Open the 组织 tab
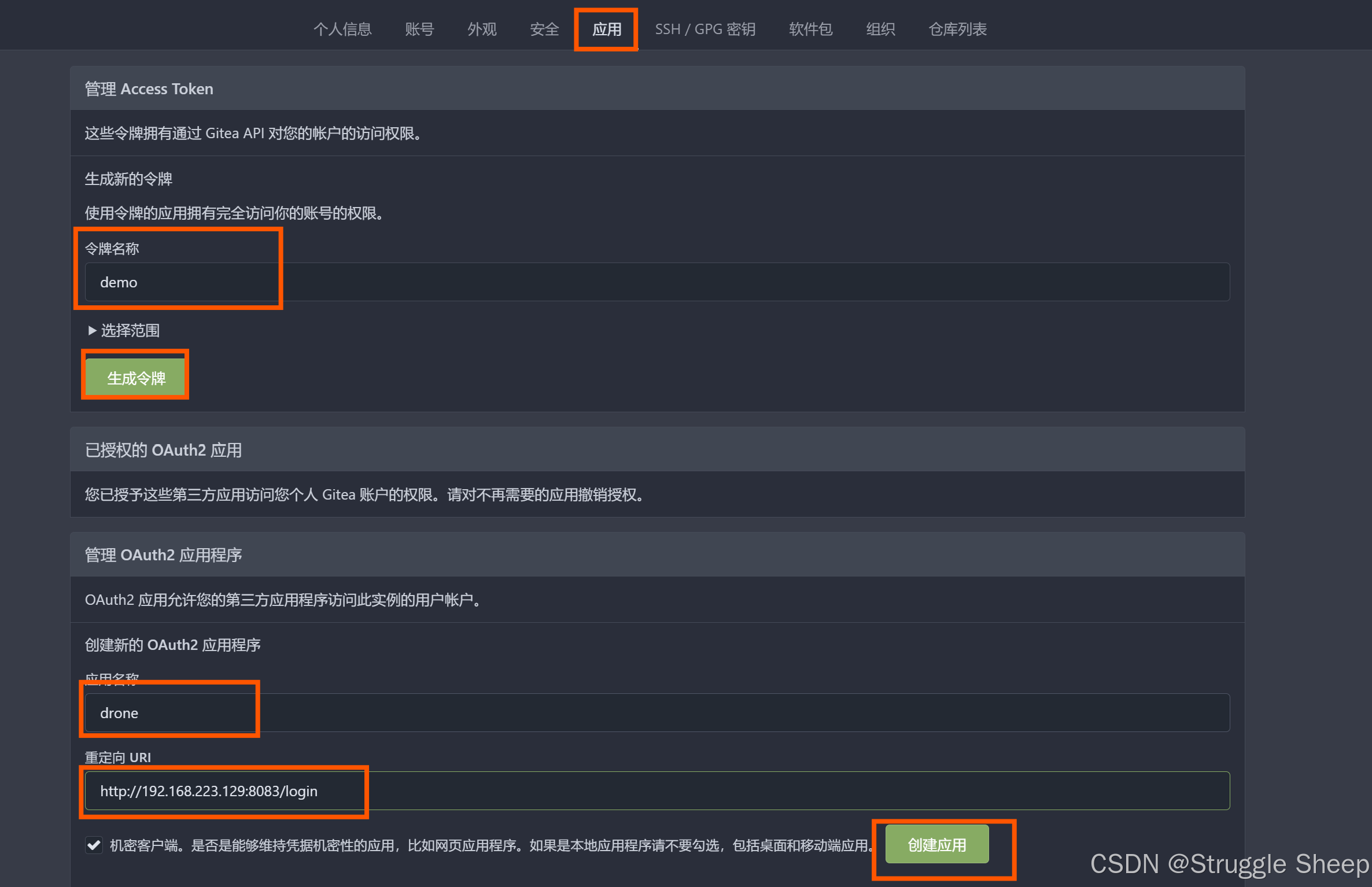This screenshot has width=1372, height=887. [x=880, y=29]
